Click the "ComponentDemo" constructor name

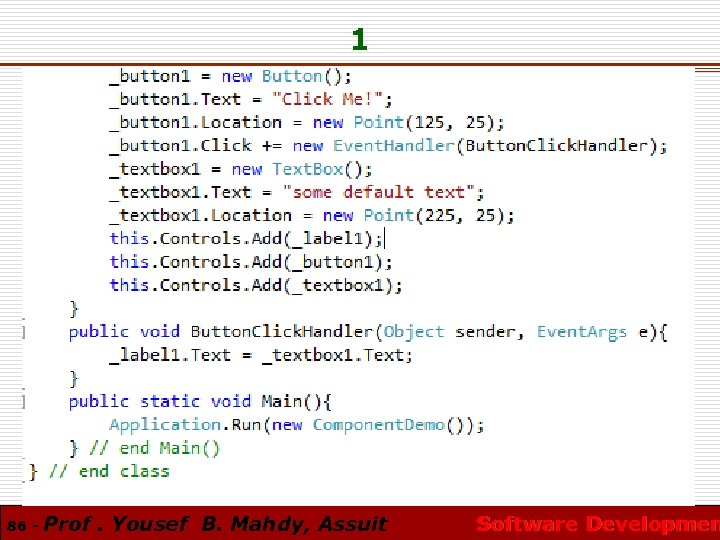(378, 425)
